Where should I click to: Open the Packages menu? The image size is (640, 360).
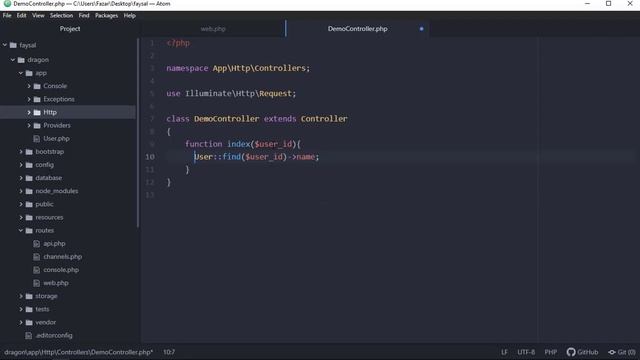tap(107, 16)
